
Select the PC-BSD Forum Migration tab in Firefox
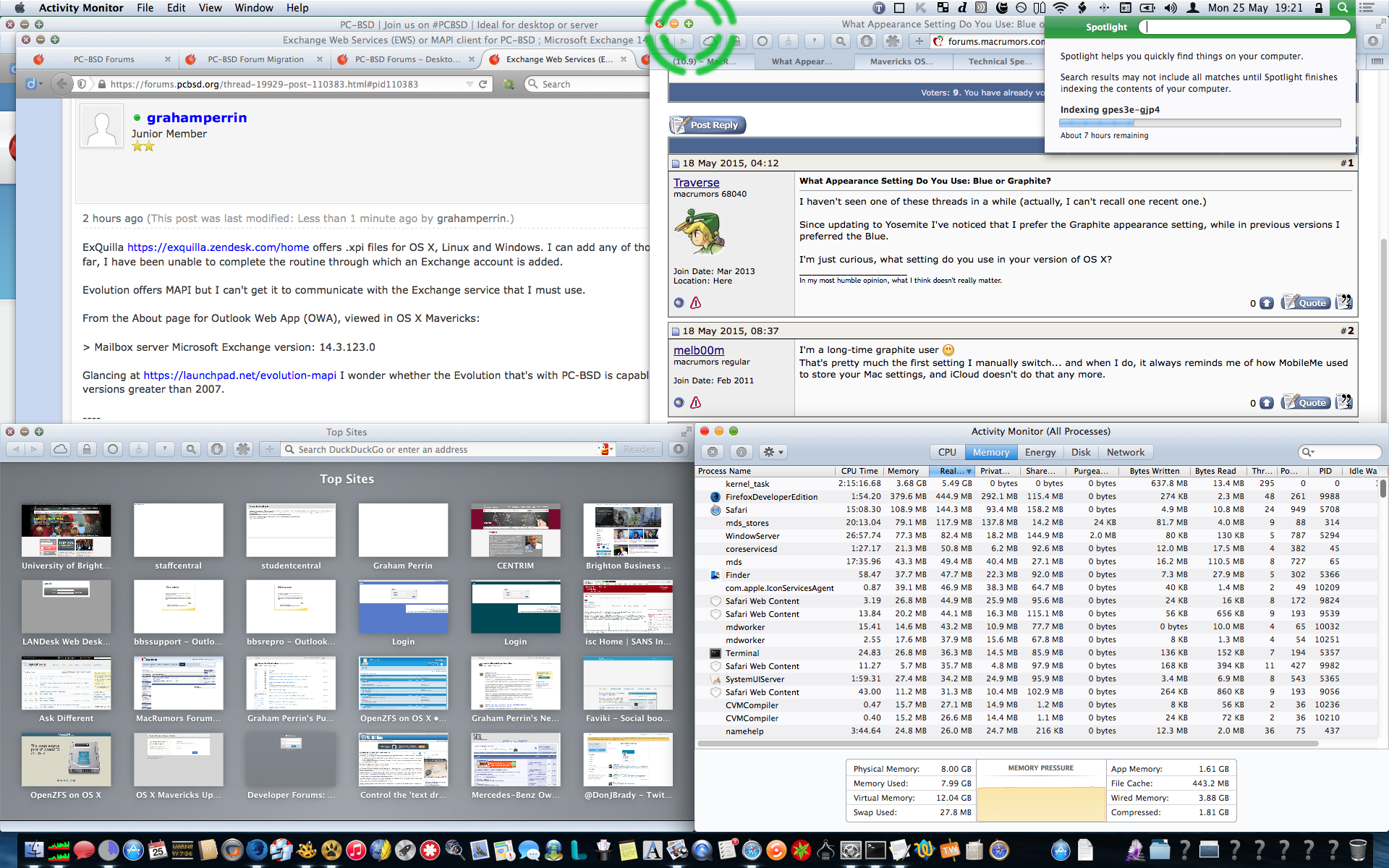click(255, 59)
